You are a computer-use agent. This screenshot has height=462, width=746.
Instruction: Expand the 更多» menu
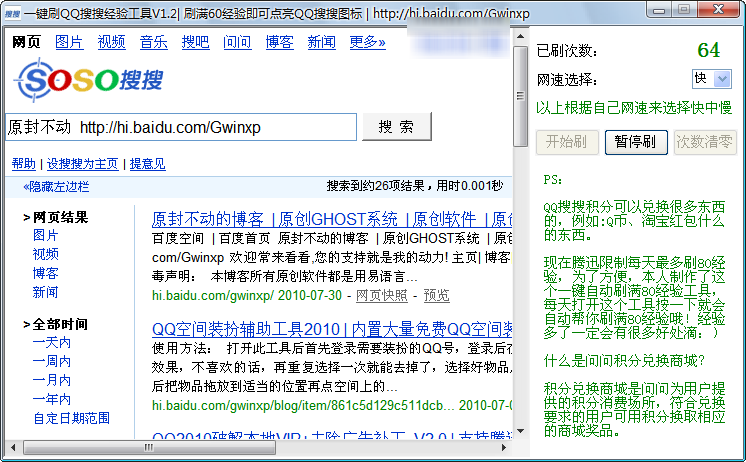click(x=367, y=42)
